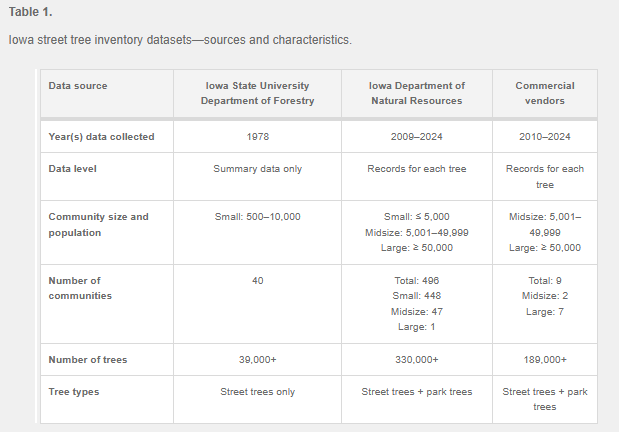This screenshot has height=432, width=619.
Task: Select Community size and population label
Action: [98, 224]
